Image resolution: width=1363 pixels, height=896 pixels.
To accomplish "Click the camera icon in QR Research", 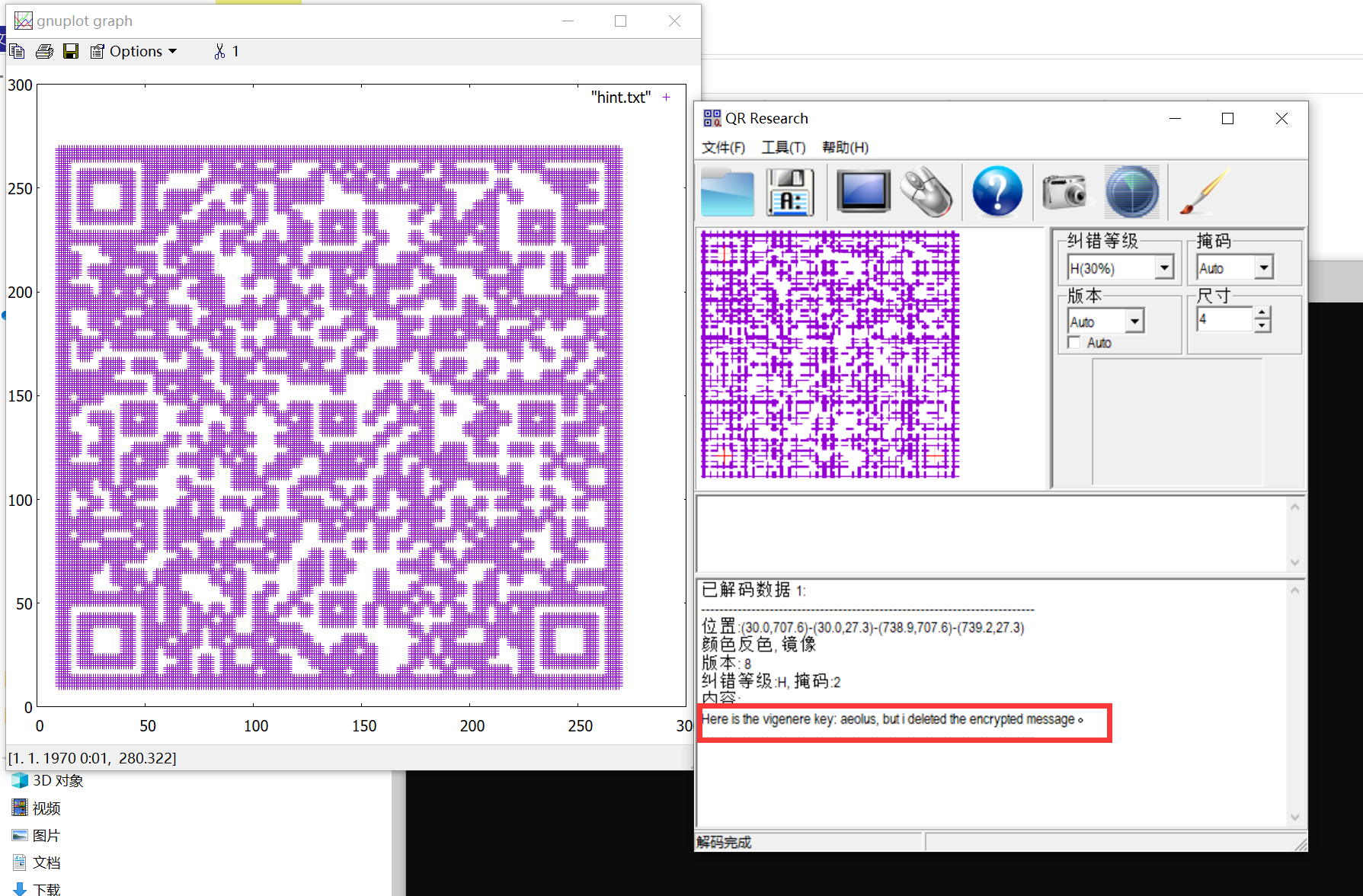I will [x=1065, y=191].
